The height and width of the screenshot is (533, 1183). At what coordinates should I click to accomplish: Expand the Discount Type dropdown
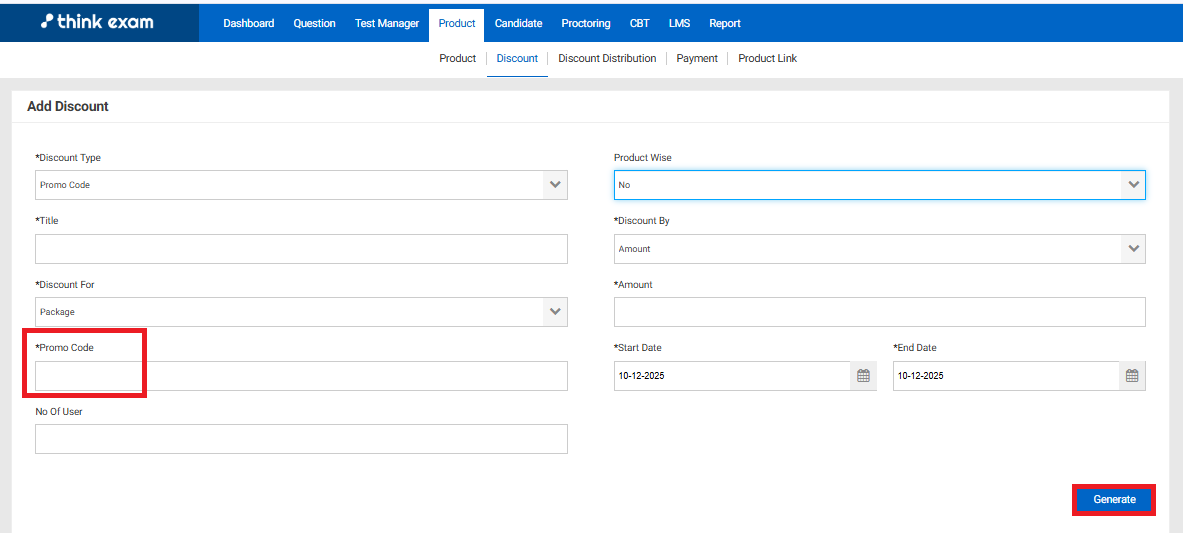(555, 185)
